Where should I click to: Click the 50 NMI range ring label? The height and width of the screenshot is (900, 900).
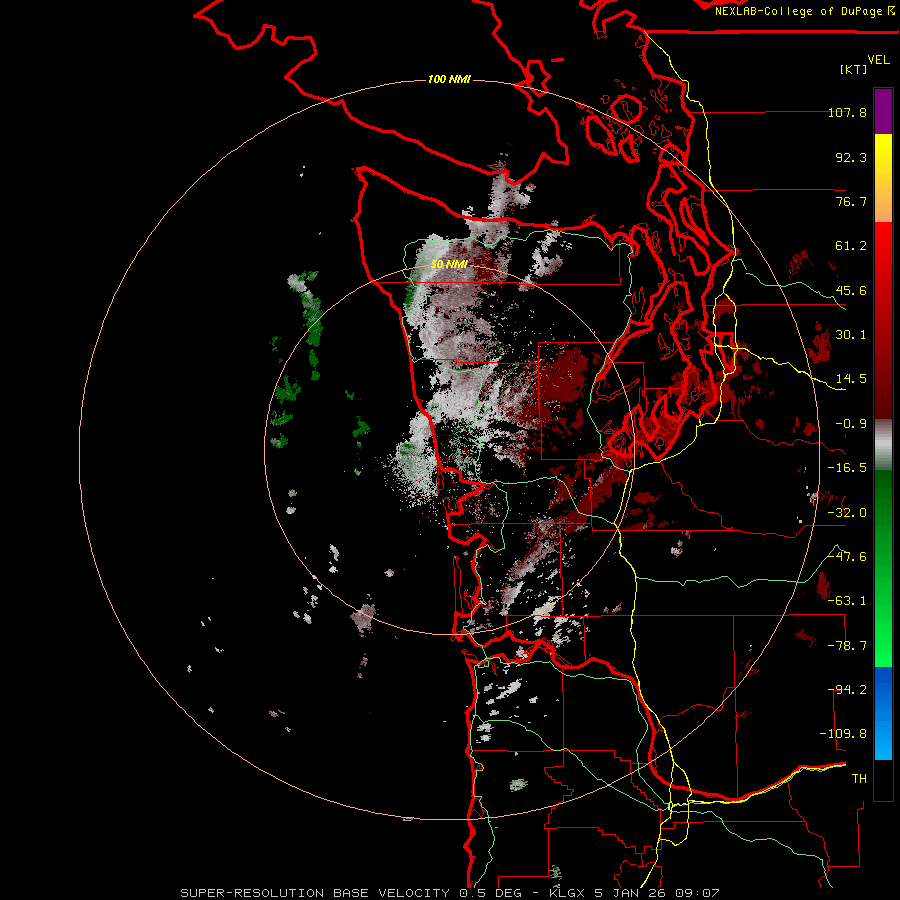[449, 264]
